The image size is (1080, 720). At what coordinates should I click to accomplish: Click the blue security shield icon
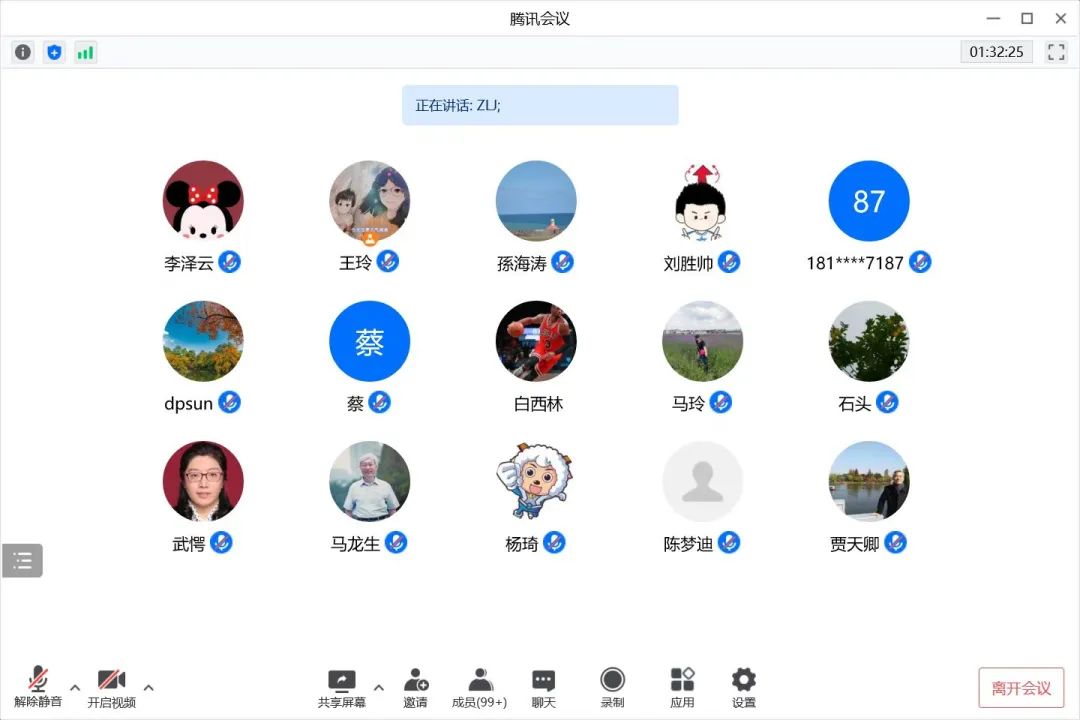pyautogui.click(x=54, y=52)
